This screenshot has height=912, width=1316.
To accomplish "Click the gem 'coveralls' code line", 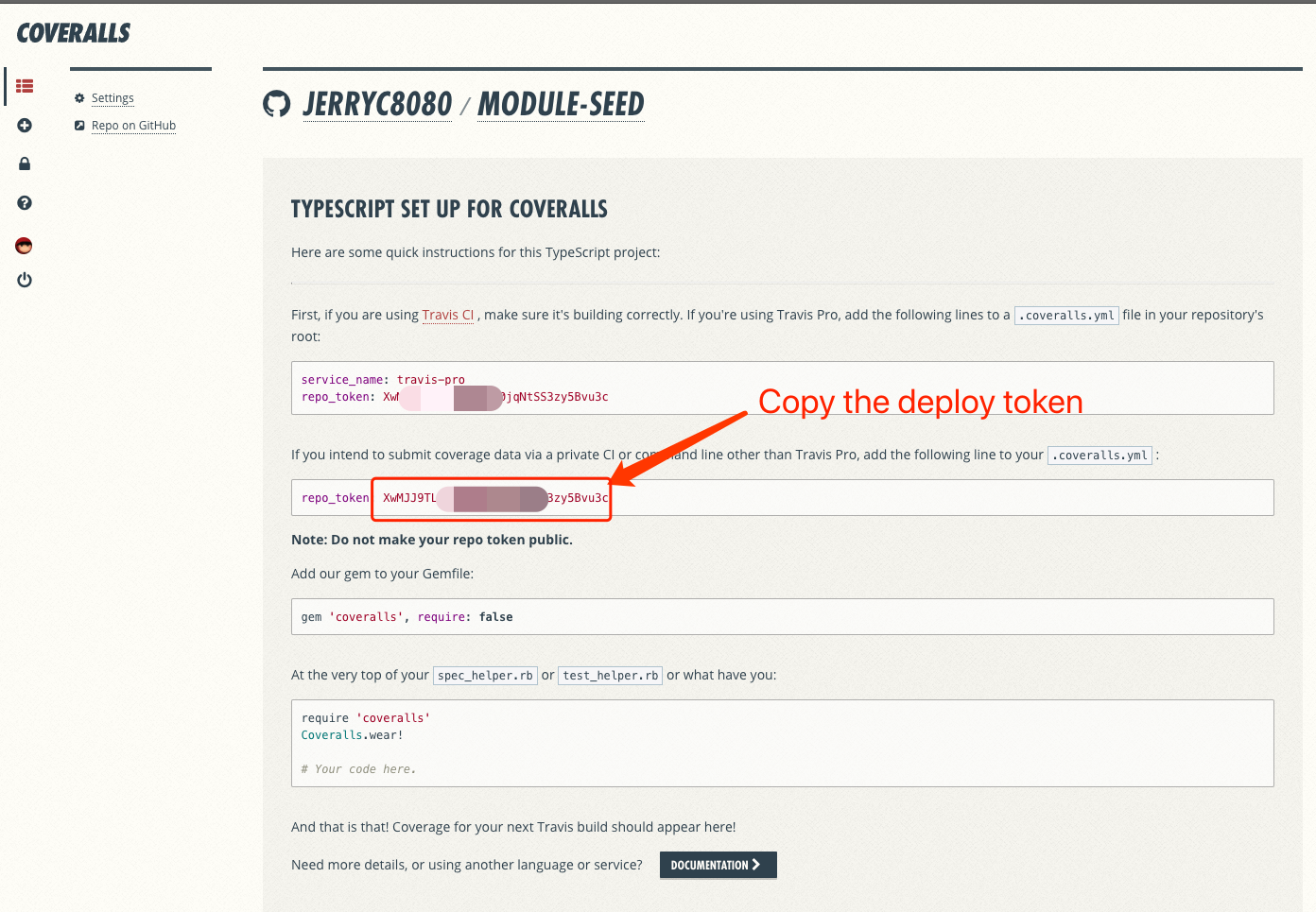I will 407,617.
